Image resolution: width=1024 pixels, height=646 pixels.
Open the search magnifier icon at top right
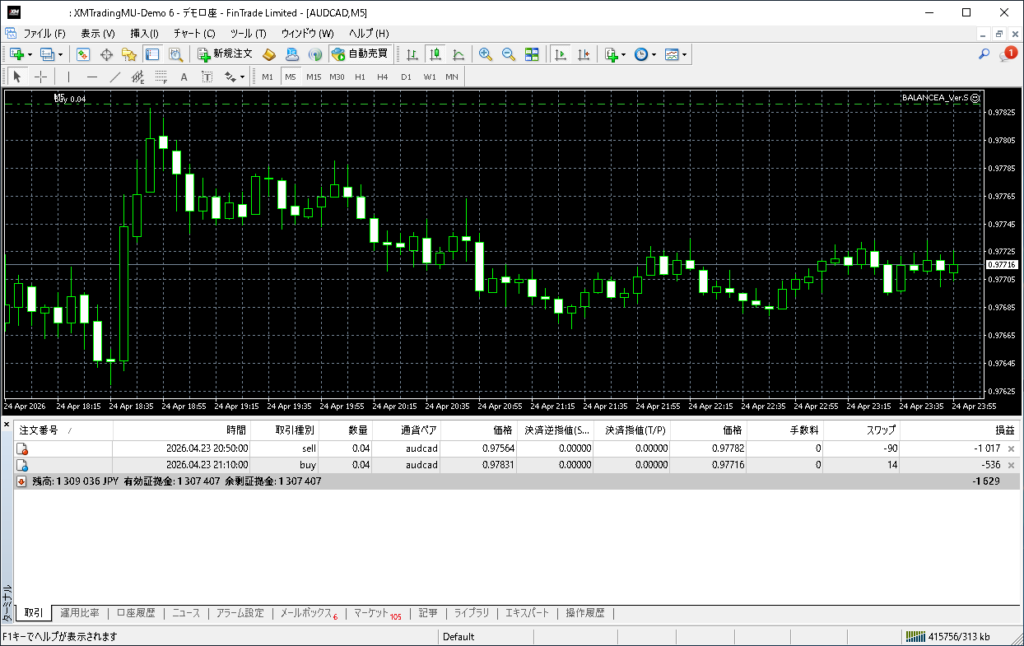coord(984,54)
